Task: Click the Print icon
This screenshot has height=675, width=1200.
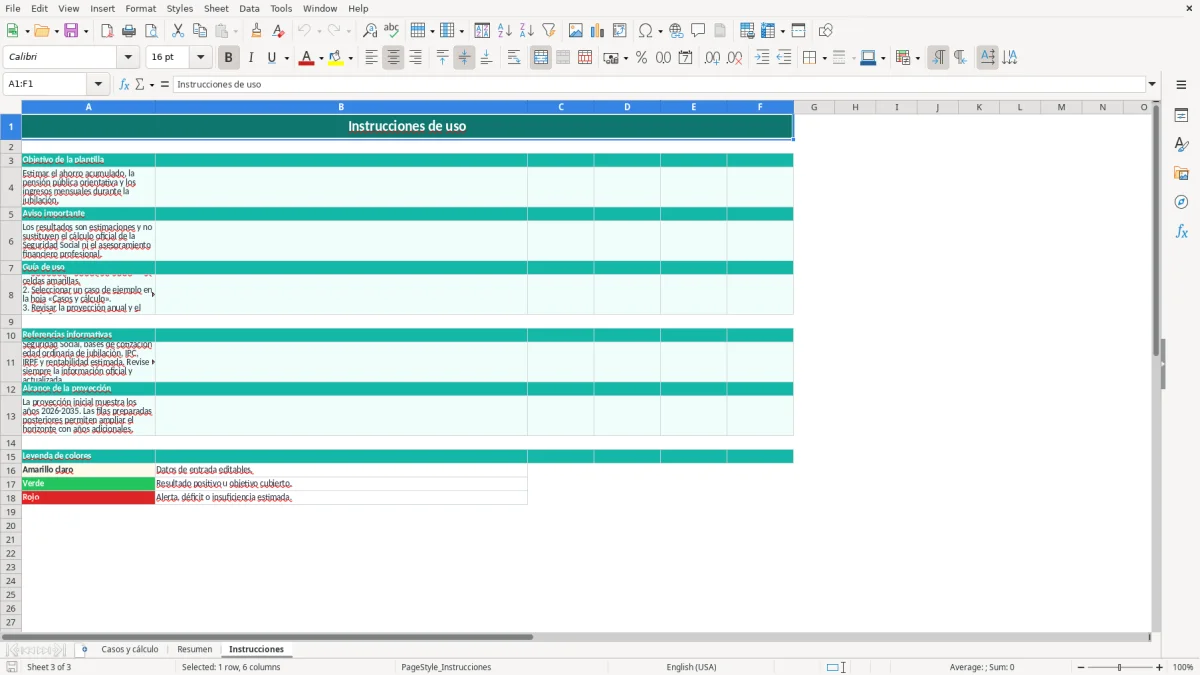Action: point(129,31)
